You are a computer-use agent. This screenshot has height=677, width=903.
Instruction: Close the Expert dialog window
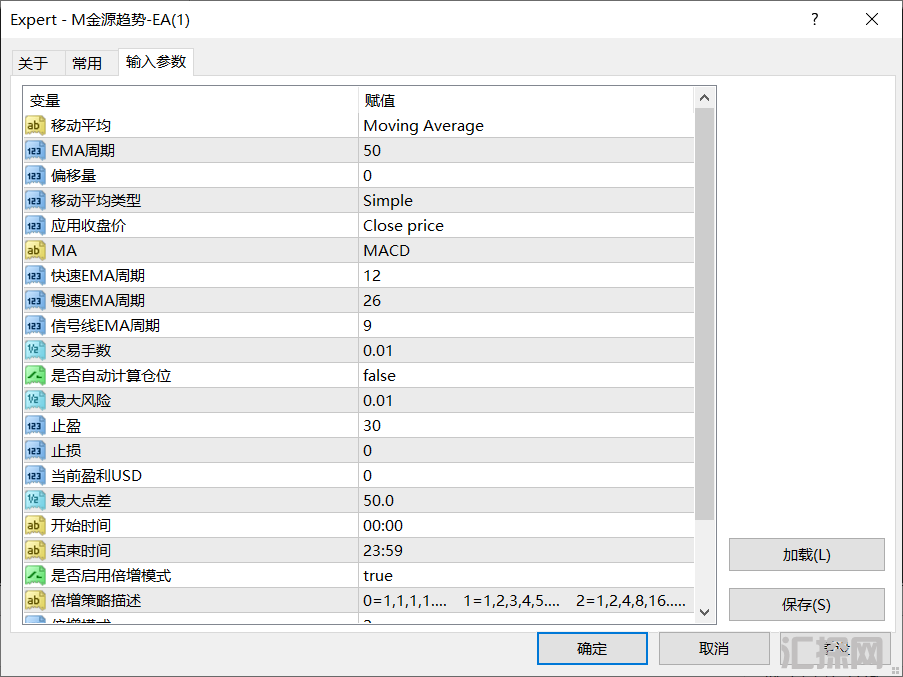872,20
